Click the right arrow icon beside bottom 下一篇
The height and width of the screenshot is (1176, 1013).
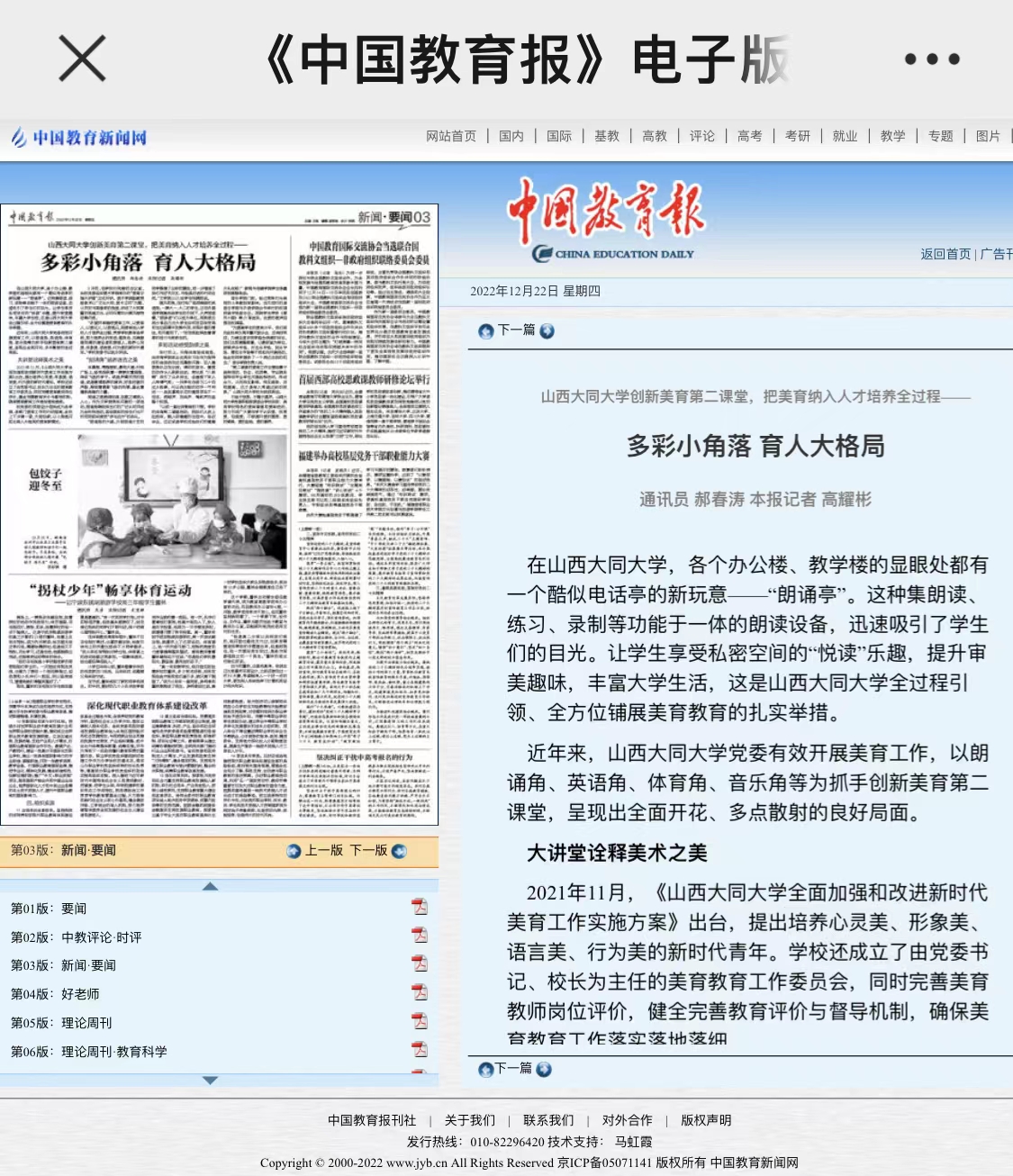pyautogui.click(x=544, y=1070)
